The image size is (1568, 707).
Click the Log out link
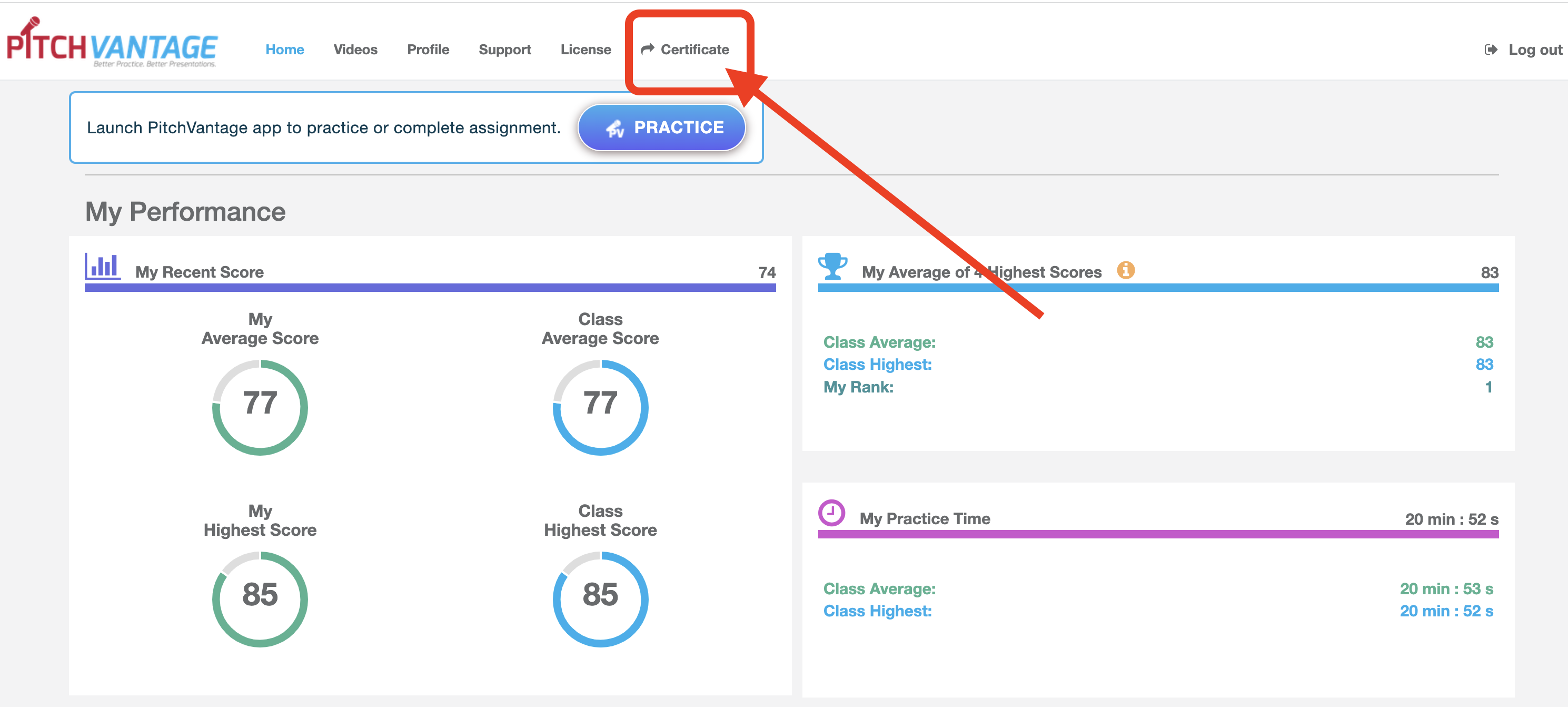(1534, 50)
